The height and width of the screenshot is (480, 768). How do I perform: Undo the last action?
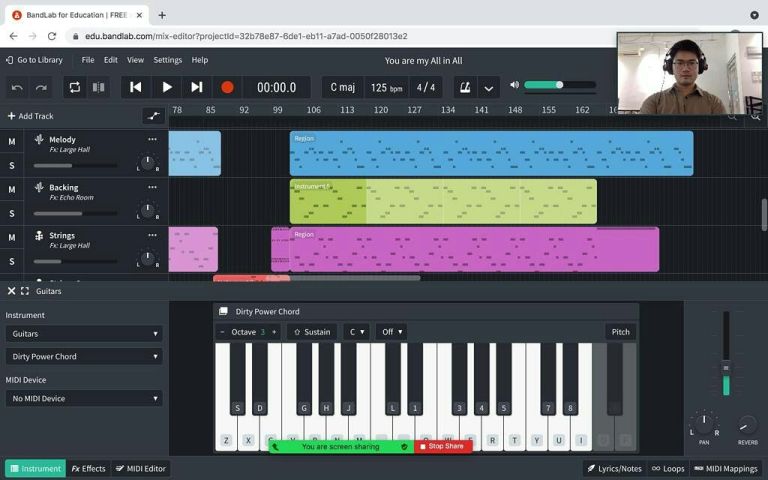[17, 88]
